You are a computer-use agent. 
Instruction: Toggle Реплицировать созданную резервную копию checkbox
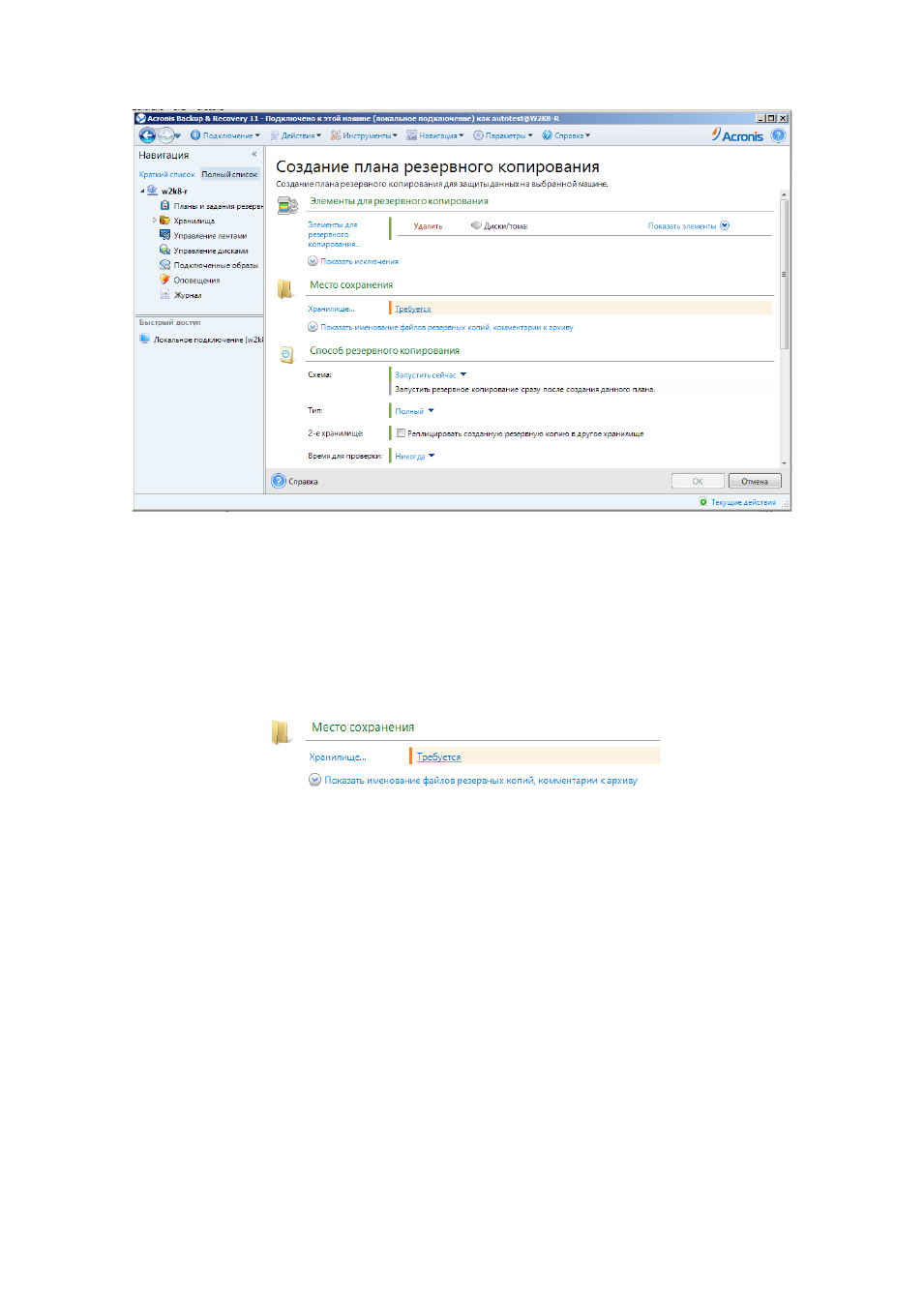[402, 433]
